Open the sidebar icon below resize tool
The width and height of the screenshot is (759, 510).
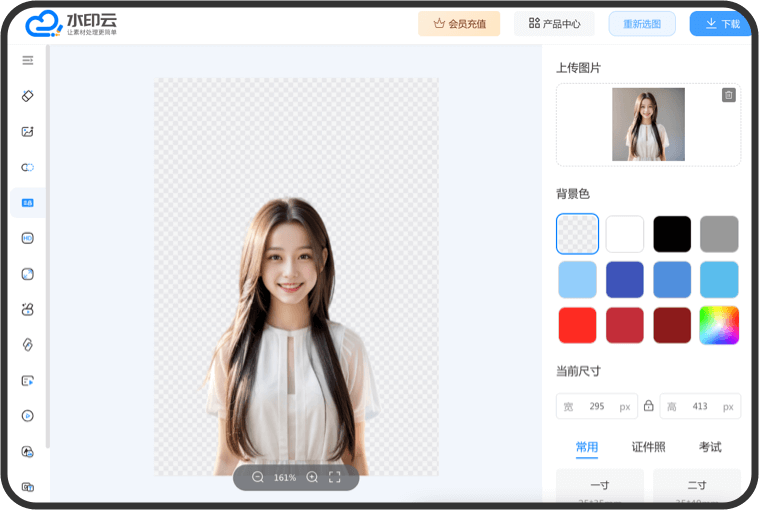point(28,309)
